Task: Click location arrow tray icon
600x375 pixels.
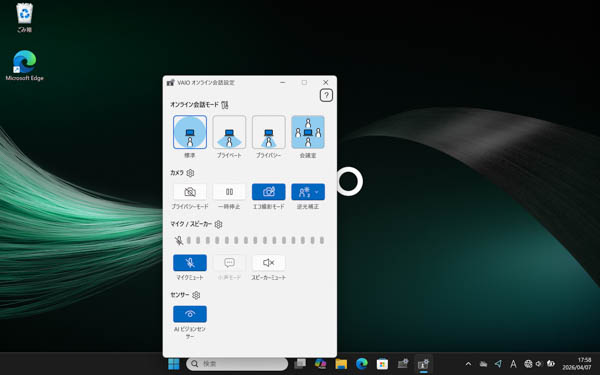Action: pyautogui.click(x=498, y=364)
